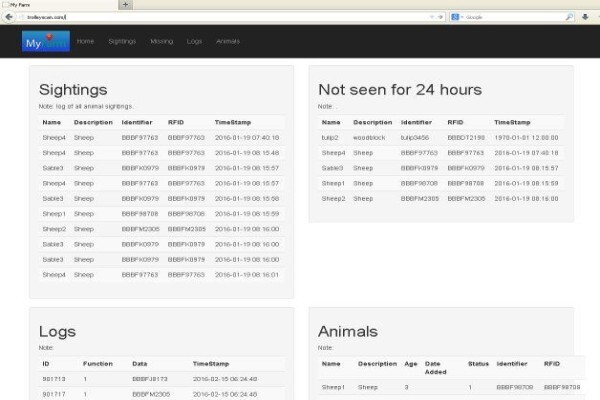This screenshot has width=600, height=400.
Task: Click Age column header in Animals table
Action: click(411, 364)
